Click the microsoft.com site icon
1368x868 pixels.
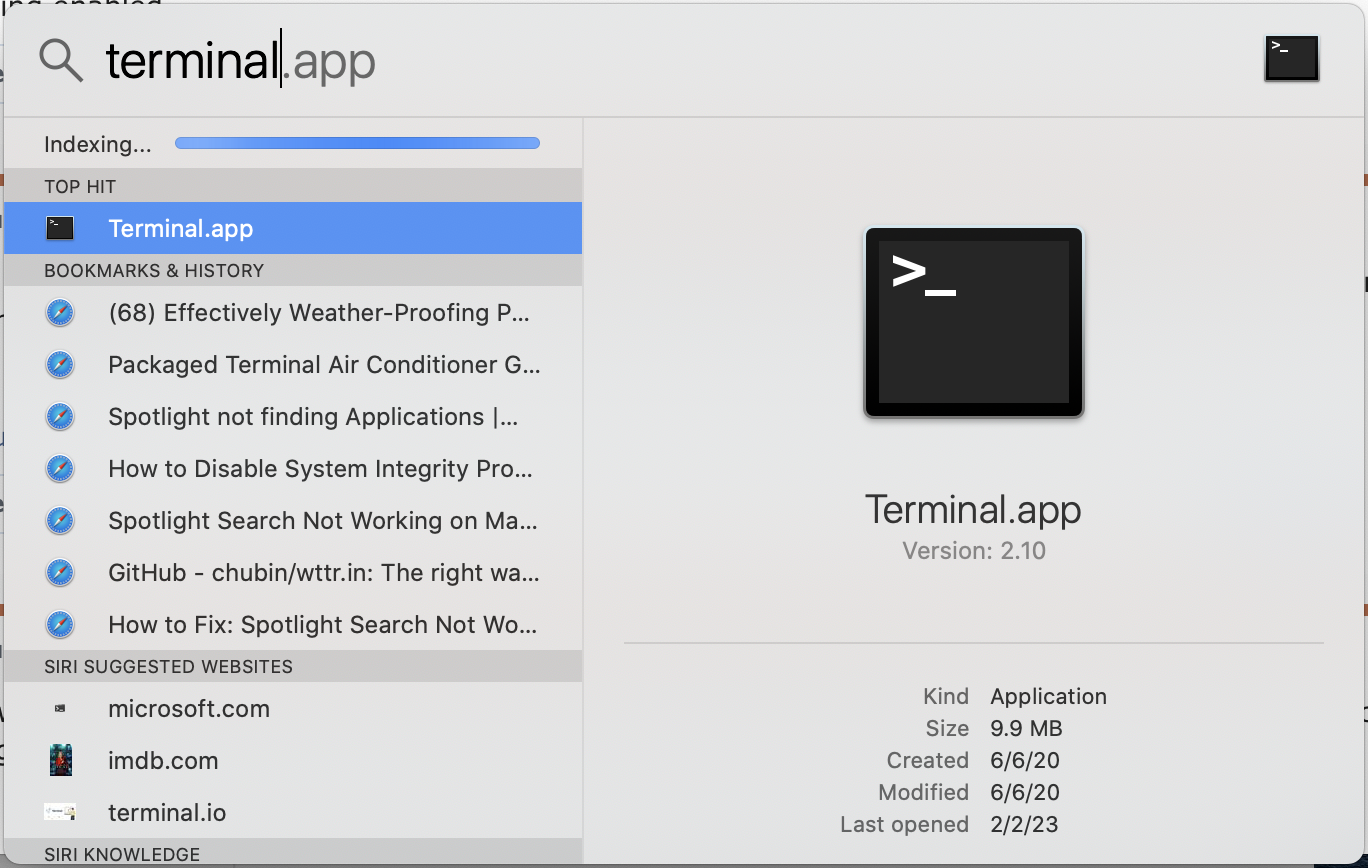coord(60,708)
